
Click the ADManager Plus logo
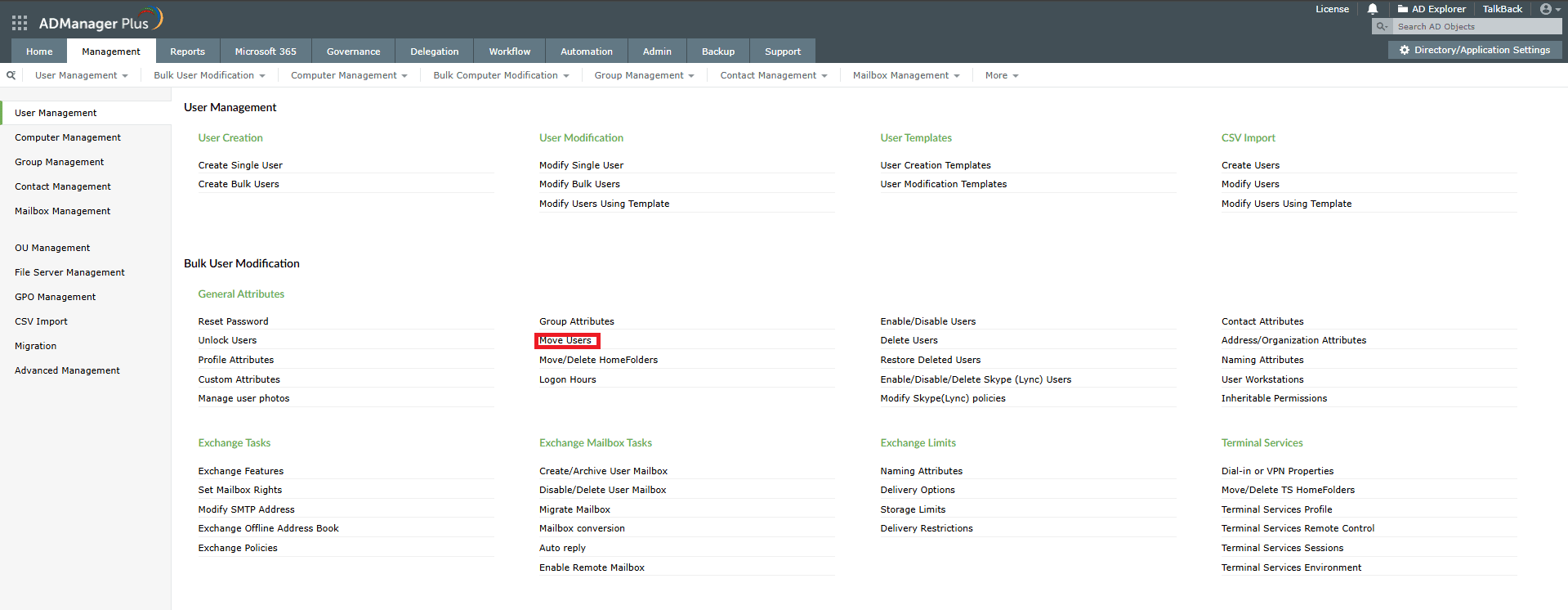tap(100, 21)
